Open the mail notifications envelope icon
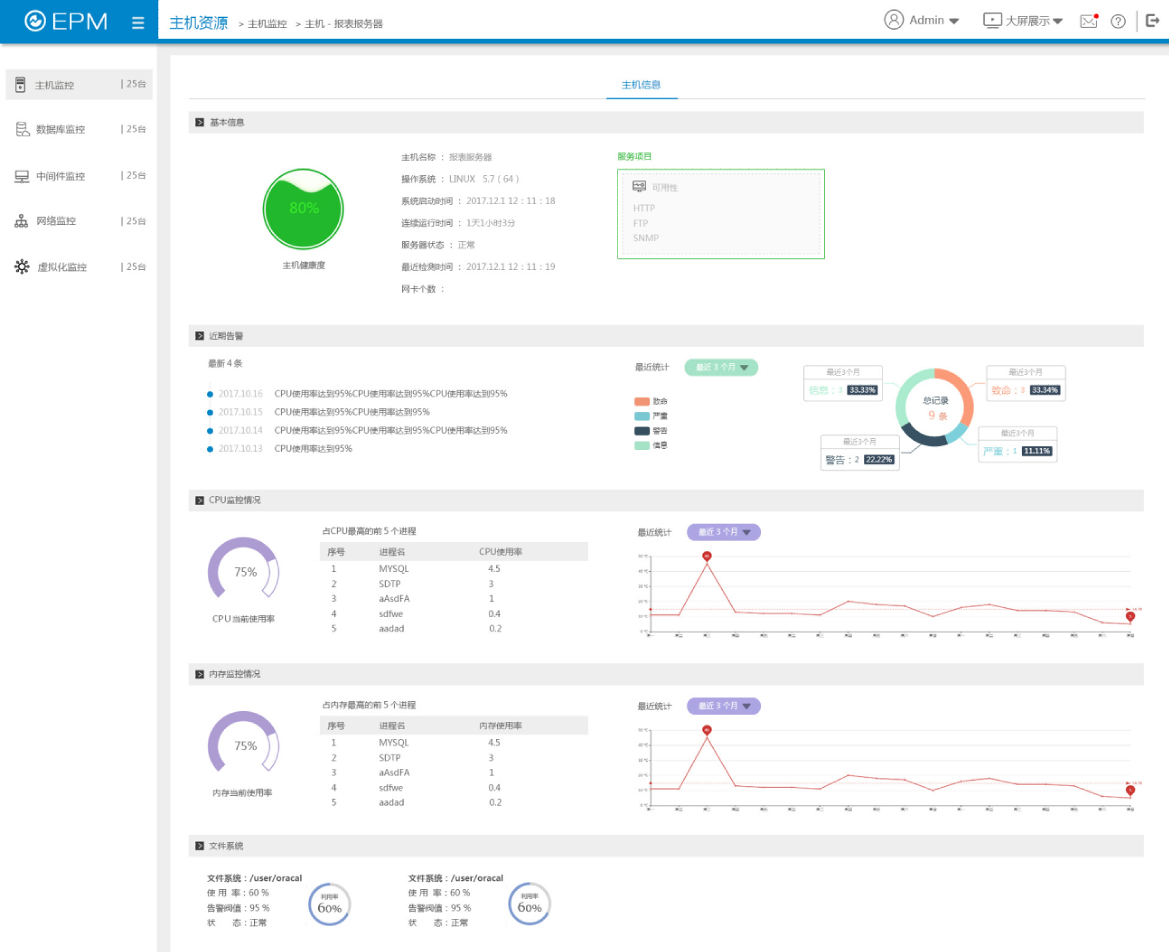Image resolution: width=1169 pixels, height=952 pixels. (1089, 21)
